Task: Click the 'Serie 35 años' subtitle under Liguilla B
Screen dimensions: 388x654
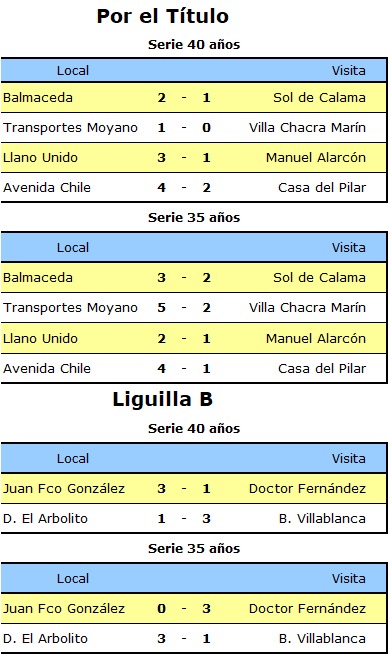Action: [194, 549]
